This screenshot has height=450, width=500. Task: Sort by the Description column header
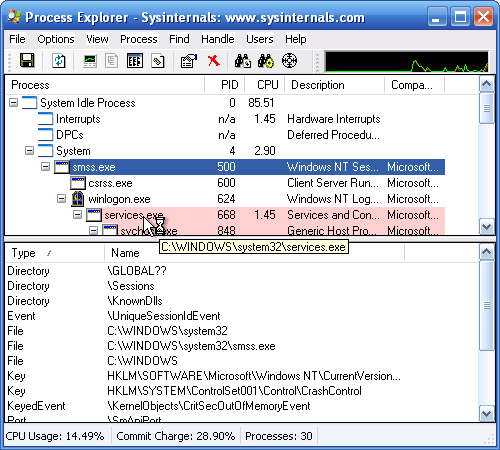click(x=334, y=85)
